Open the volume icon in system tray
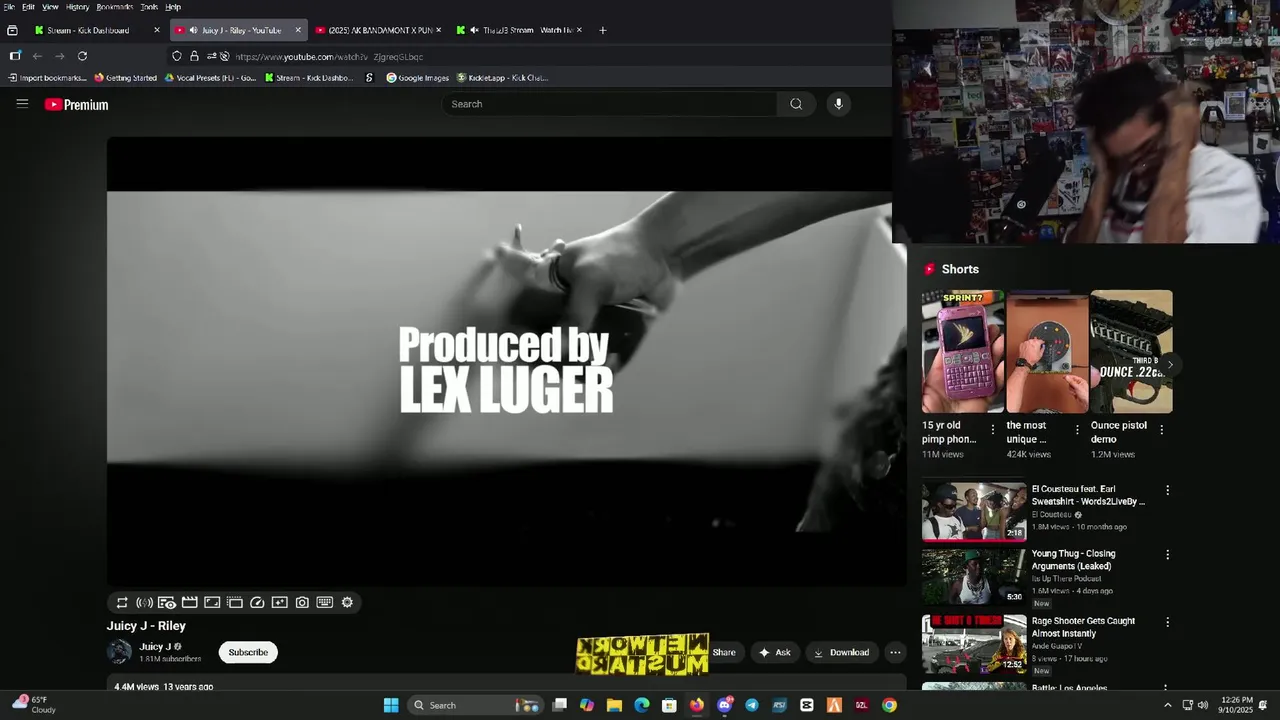This screenshot has width=1280, height=720. tap(1203, 705)
